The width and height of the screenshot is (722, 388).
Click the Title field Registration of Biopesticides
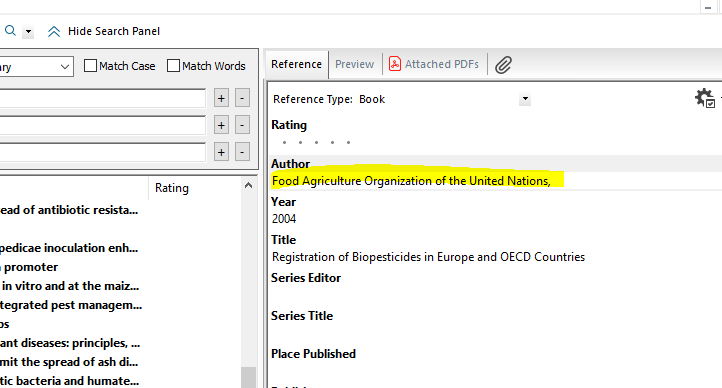coord(428,257)
